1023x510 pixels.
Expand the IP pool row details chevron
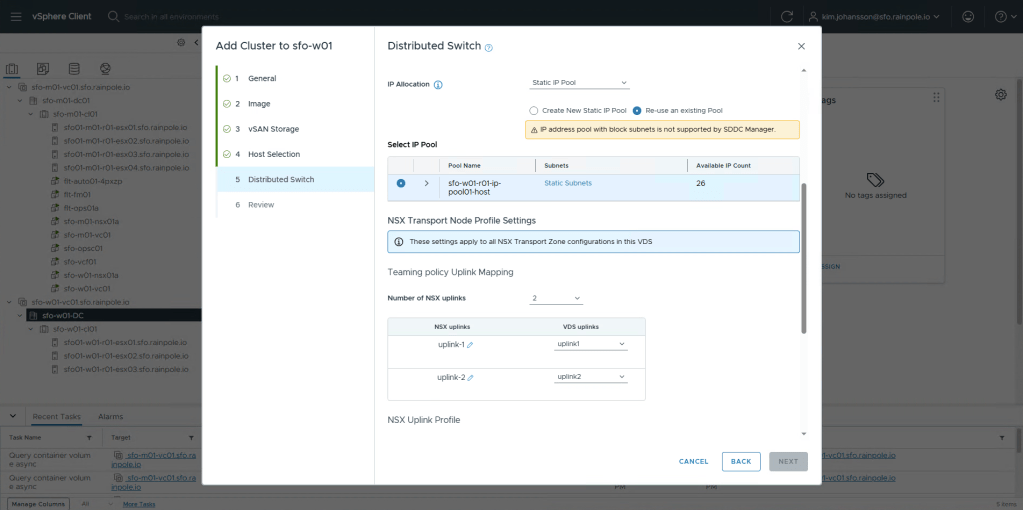pyautogui.click(x=427, y=183)
